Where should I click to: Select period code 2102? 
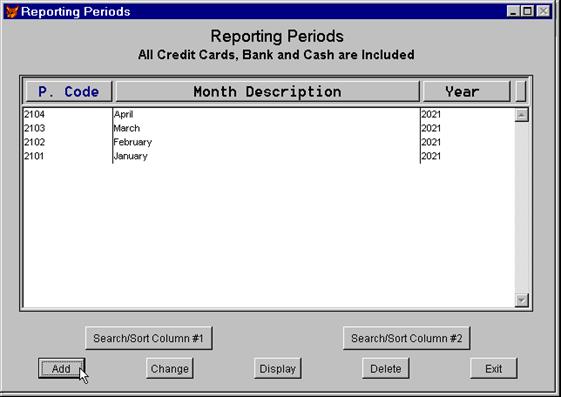click(34, 142)
